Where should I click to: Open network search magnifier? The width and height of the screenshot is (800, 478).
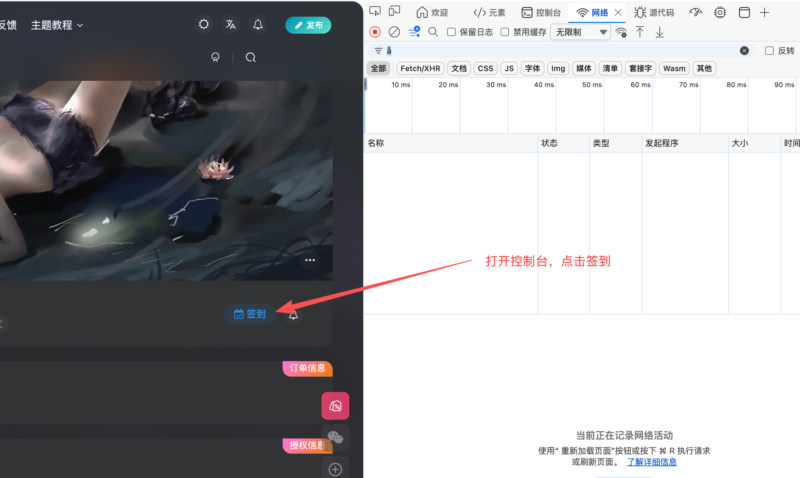coord(433,32)
